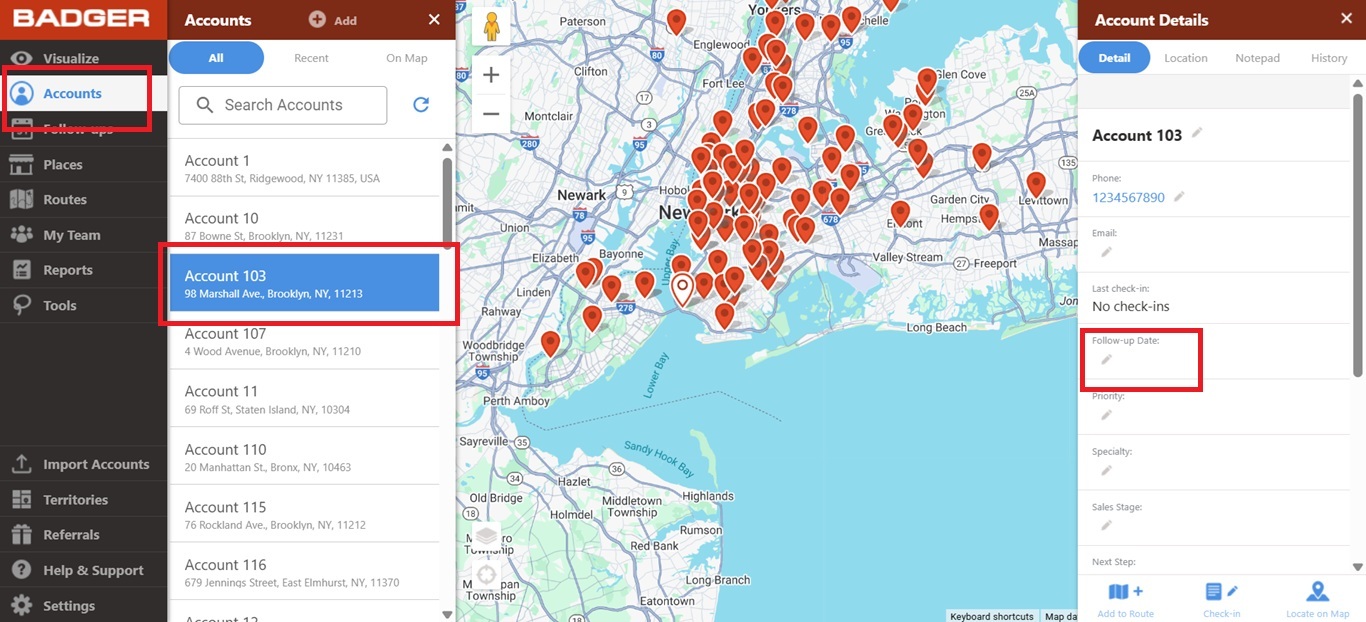The image size is (1366, 622).
Task: Open the Notepad tab
Action: pyautogui.click(x=1257, y=58)
